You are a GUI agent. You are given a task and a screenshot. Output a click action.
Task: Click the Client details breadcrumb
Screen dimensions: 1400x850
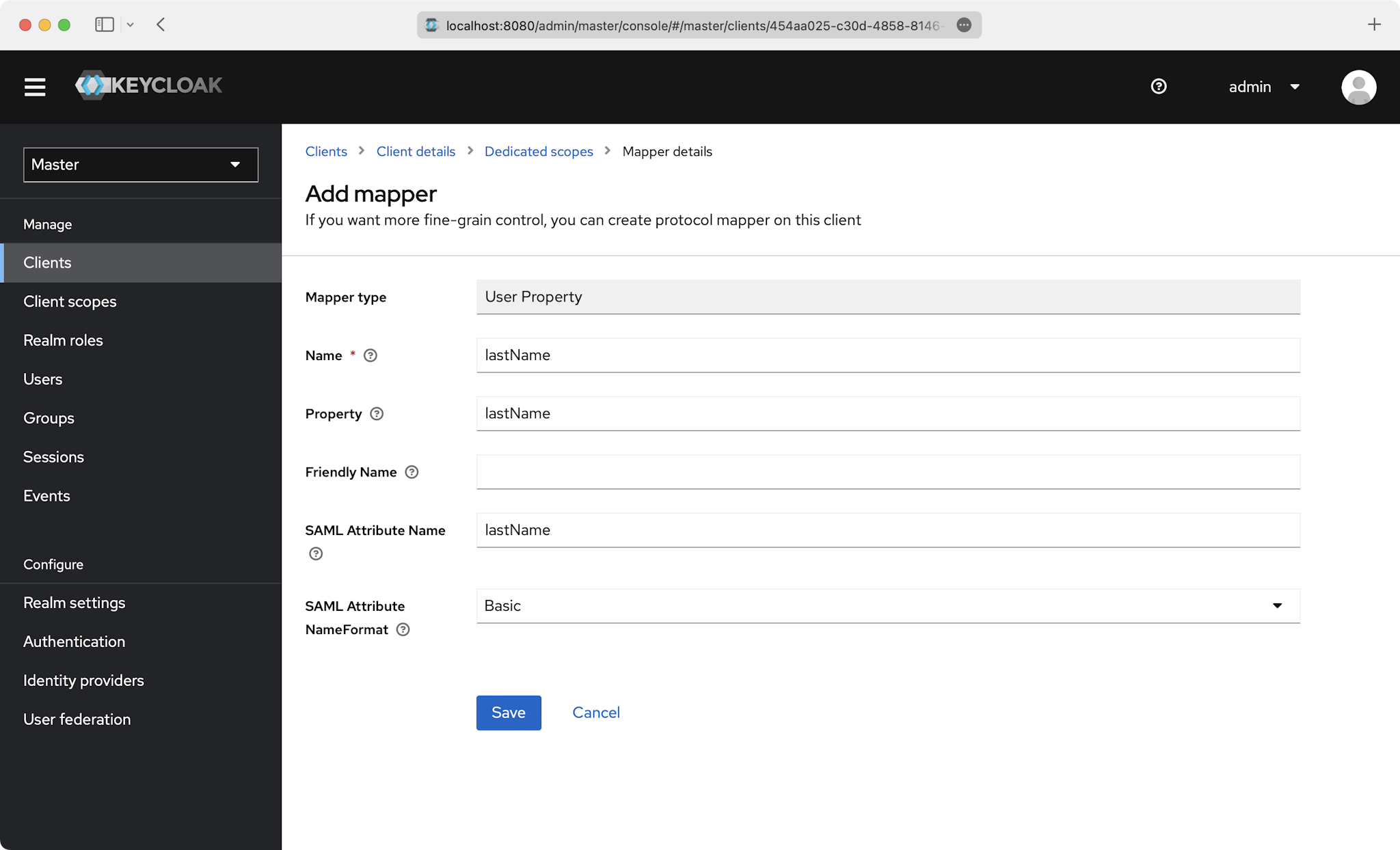[416, 150]
